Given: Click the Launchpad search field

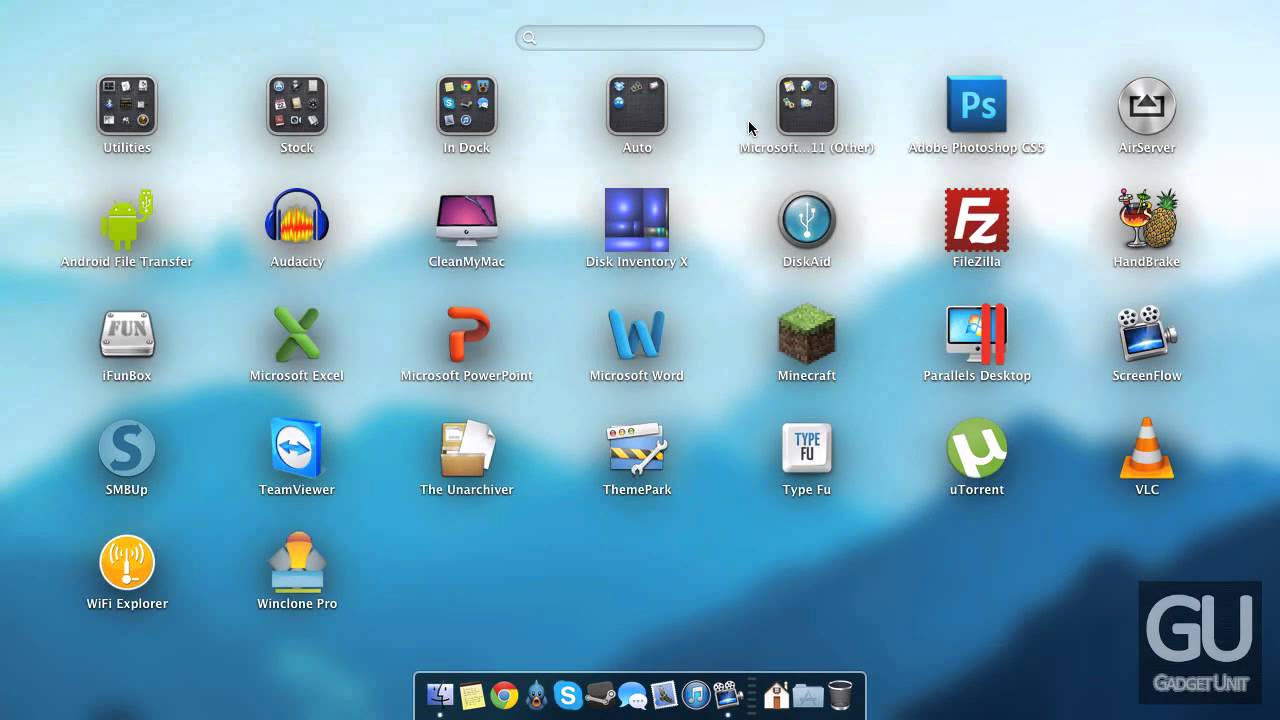Looking at the screenshot, I should [x=640, y=38].
